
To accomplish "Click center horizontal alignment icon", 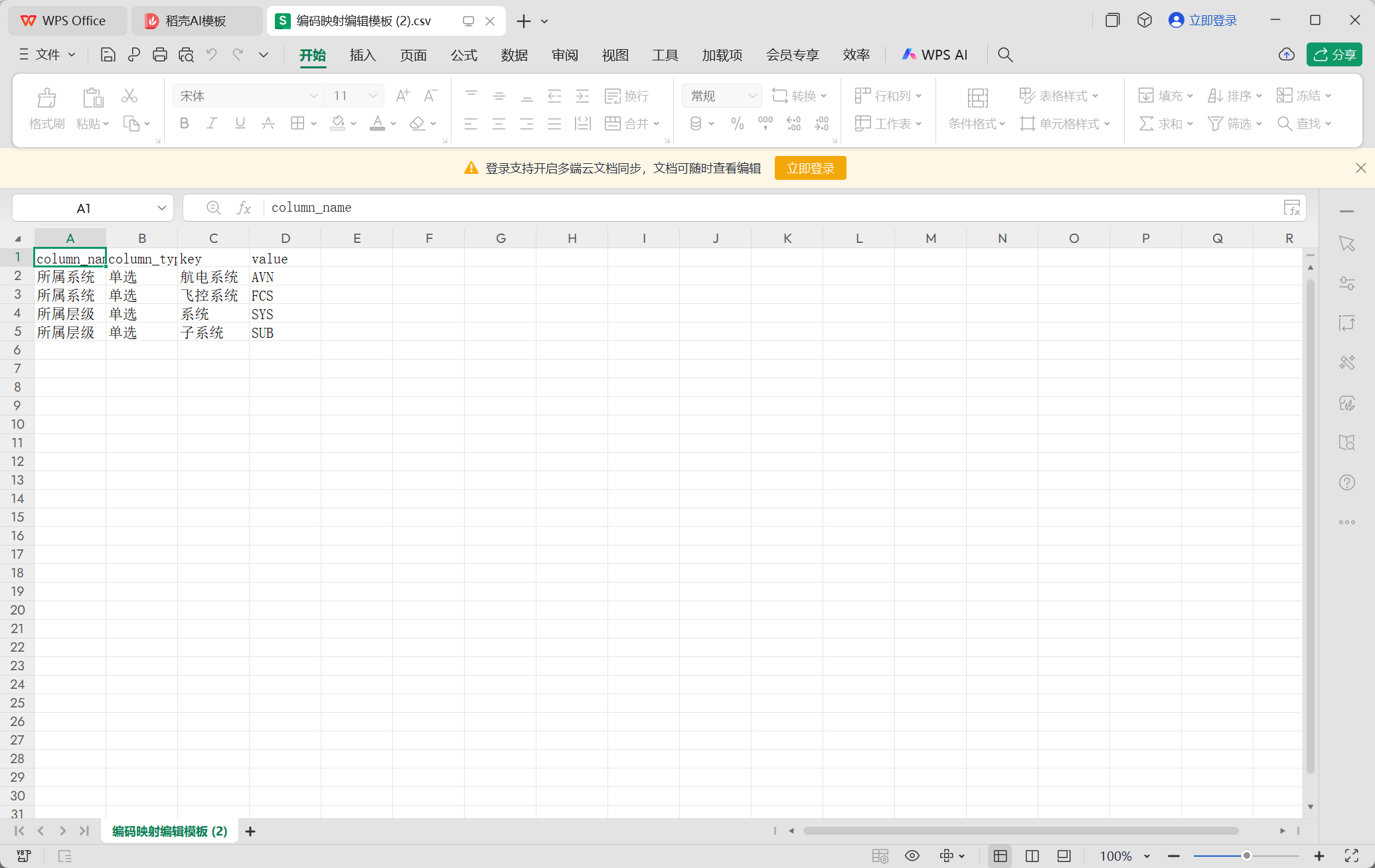I will [x=499, y=123].
